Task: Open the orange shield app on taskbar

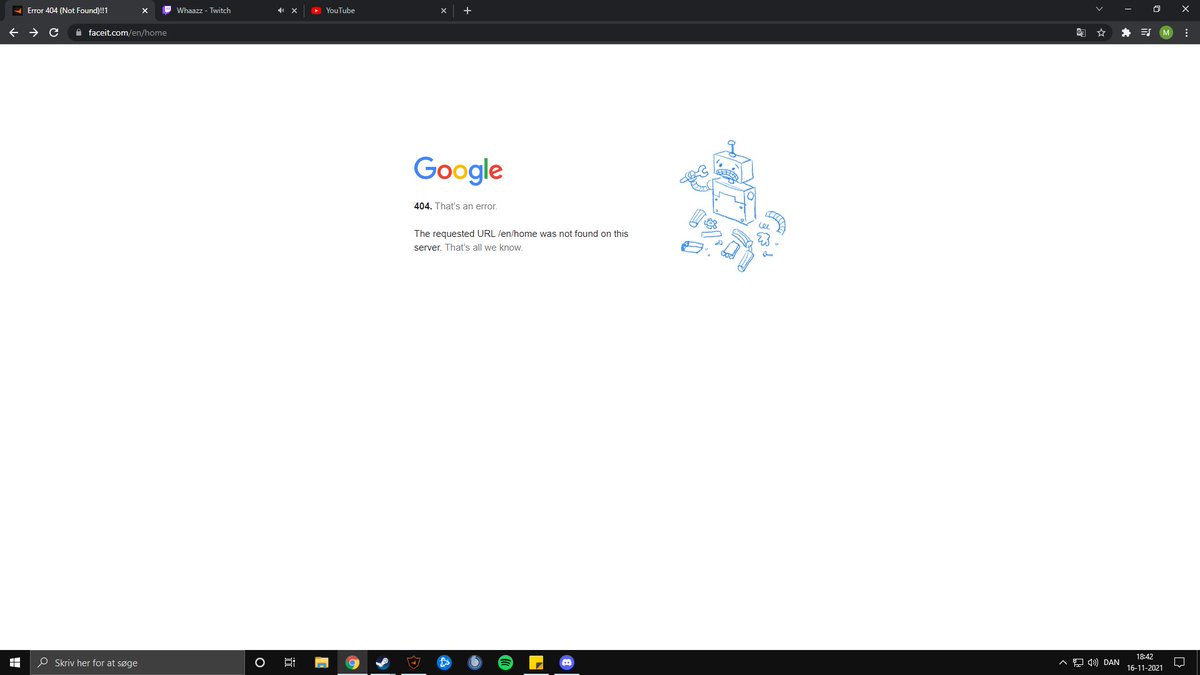Action: pyautogui.click(x=413, y=662)
